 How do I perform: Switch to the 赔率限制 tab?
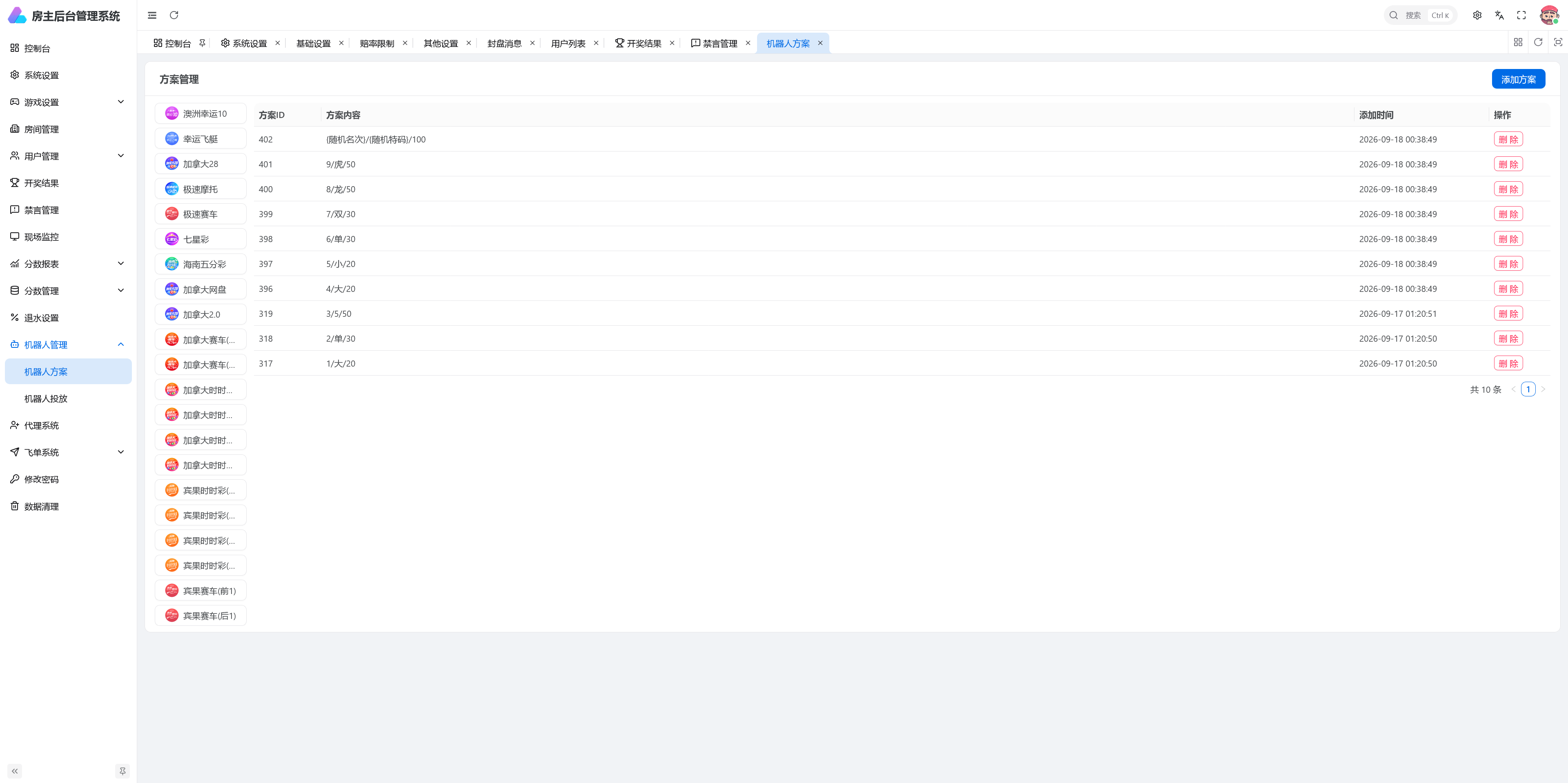click(x=377, y=43)
